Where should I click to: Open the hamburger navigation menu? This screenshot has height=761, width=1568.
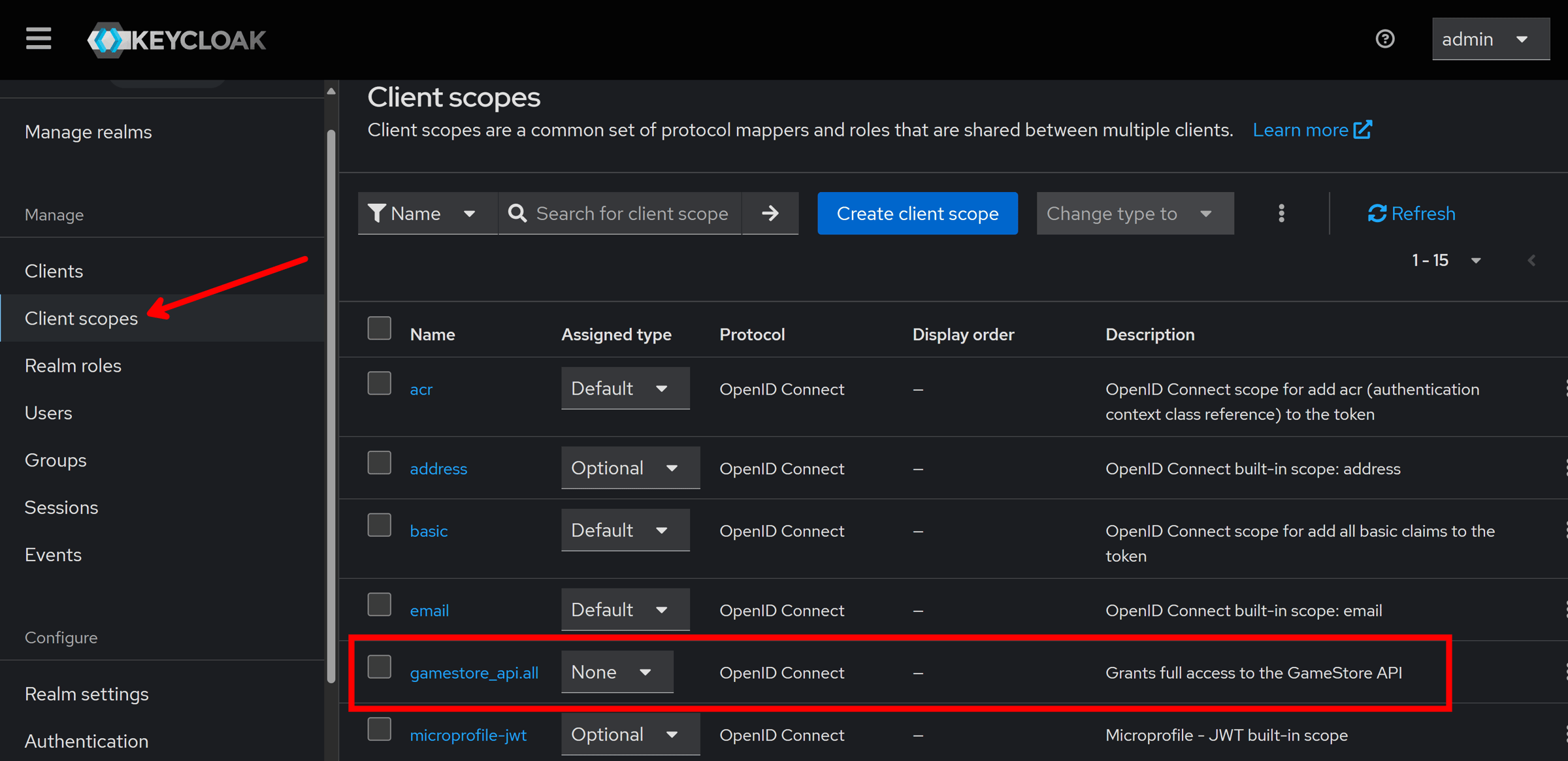39,39
